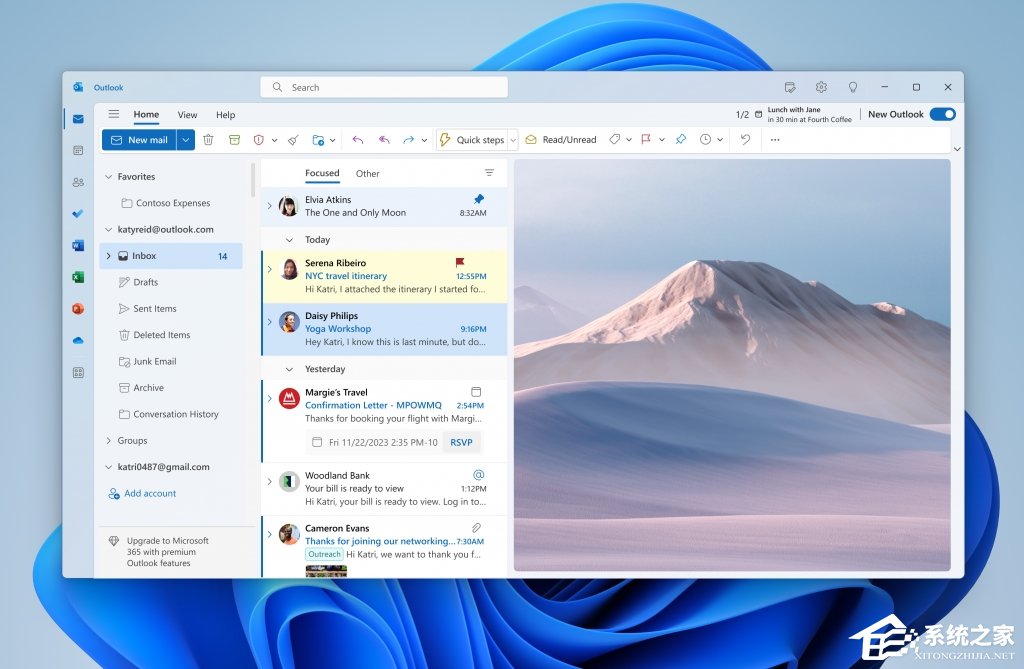
Task: Click the Archive icon in toolbar
Action: point(234,140)
